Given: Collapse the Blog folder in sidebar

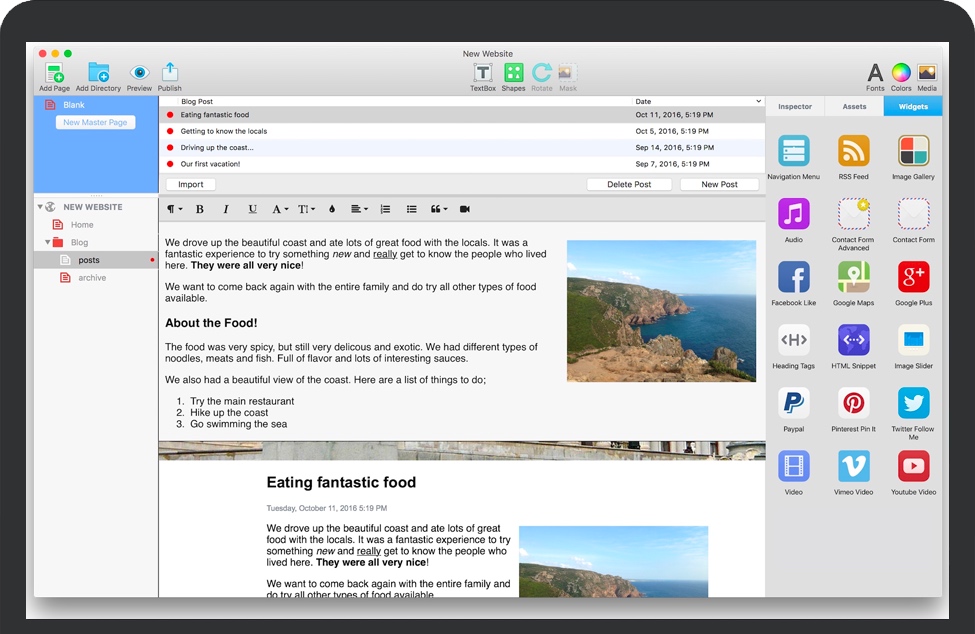Looking at the screenshot, I should pyautogui.click(x=47, y=242).
